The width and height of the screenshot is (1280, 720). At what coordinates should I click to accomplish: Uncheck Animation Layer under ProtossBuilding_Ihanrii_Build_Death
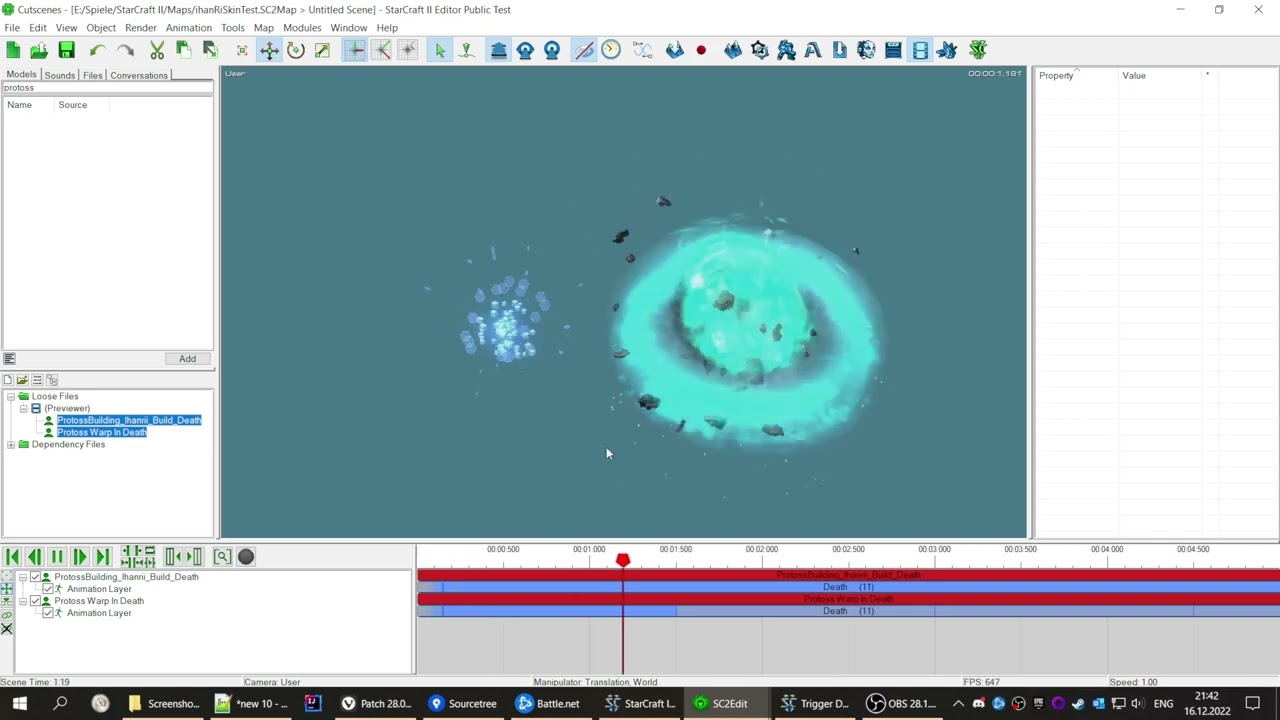click(47, 589)
